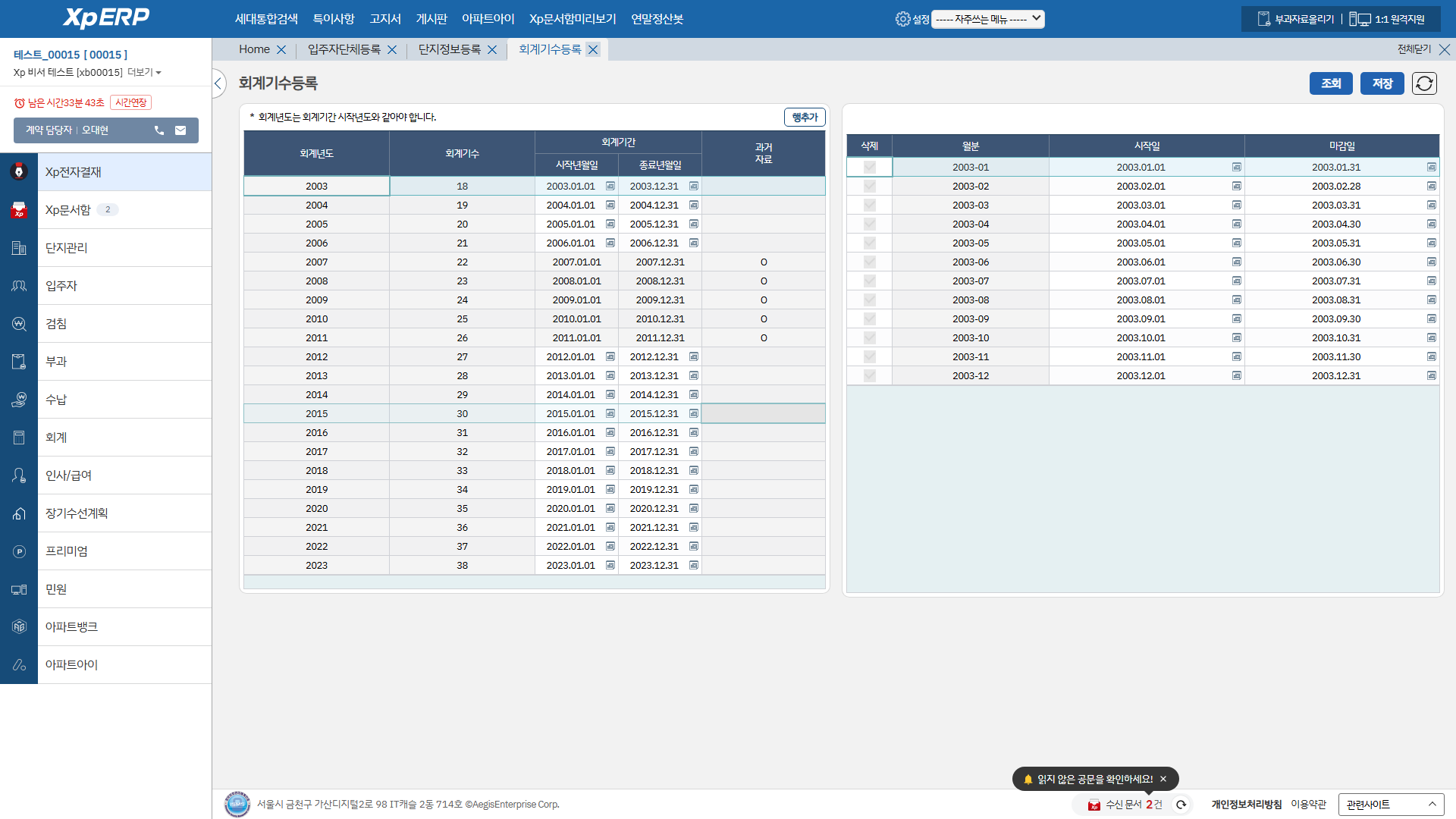
Task: Check the delete box for 2003-12
Action: [x=869, y=376]
